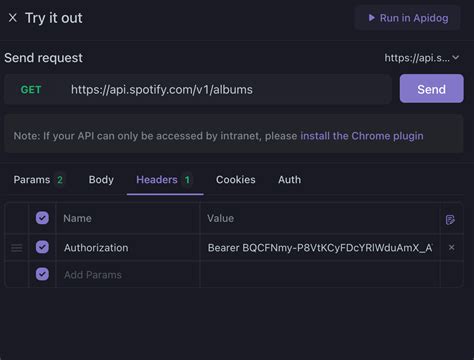This screenshot has width=474, height=360.
Task: Switch to the Params tab
Action: point(38,180)
